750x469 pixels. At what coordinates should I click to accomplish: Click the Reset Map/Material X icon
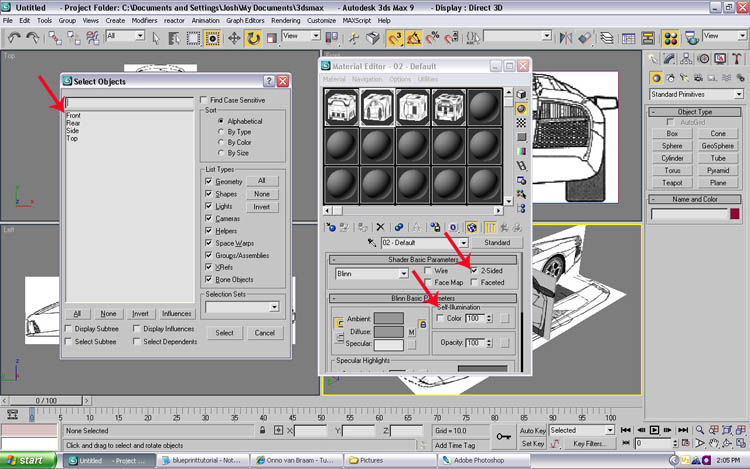(x=379, y=226)
